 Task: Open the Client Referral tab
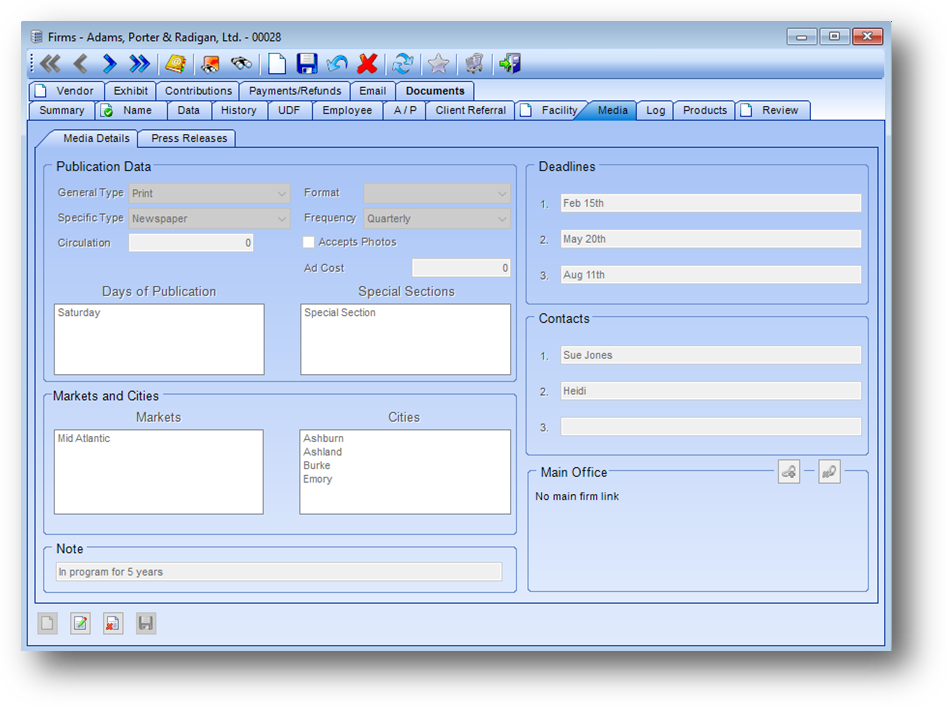470,110
